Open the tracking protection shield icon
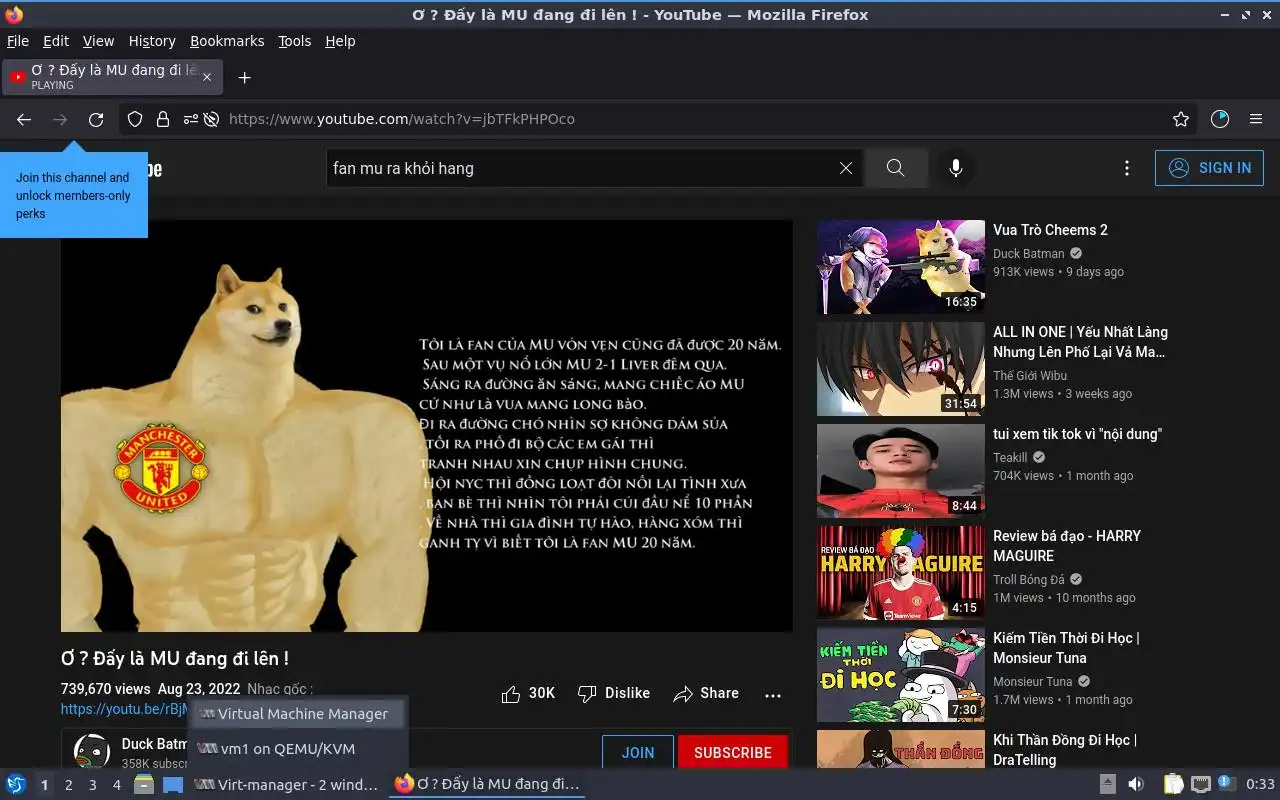This screenshot has height=800, width=1280. pos(135,119)
